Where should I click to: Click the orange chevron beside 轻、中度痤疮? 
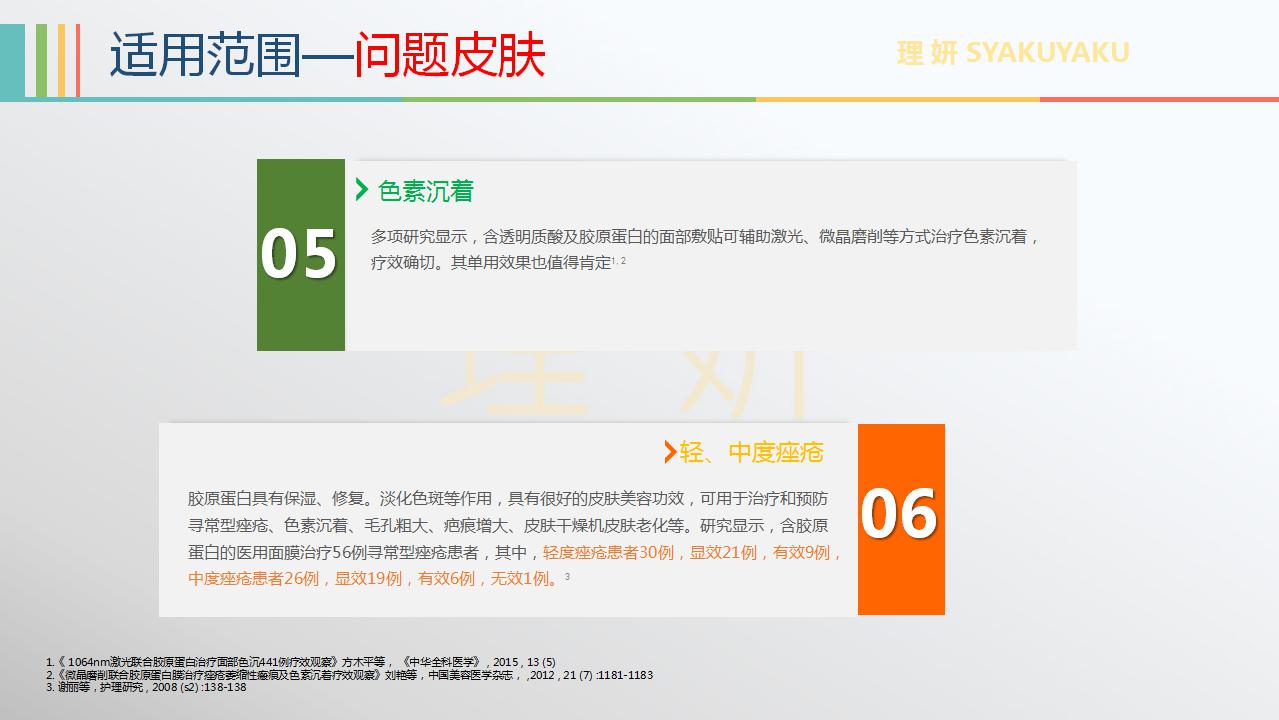(x=670, y=452)
